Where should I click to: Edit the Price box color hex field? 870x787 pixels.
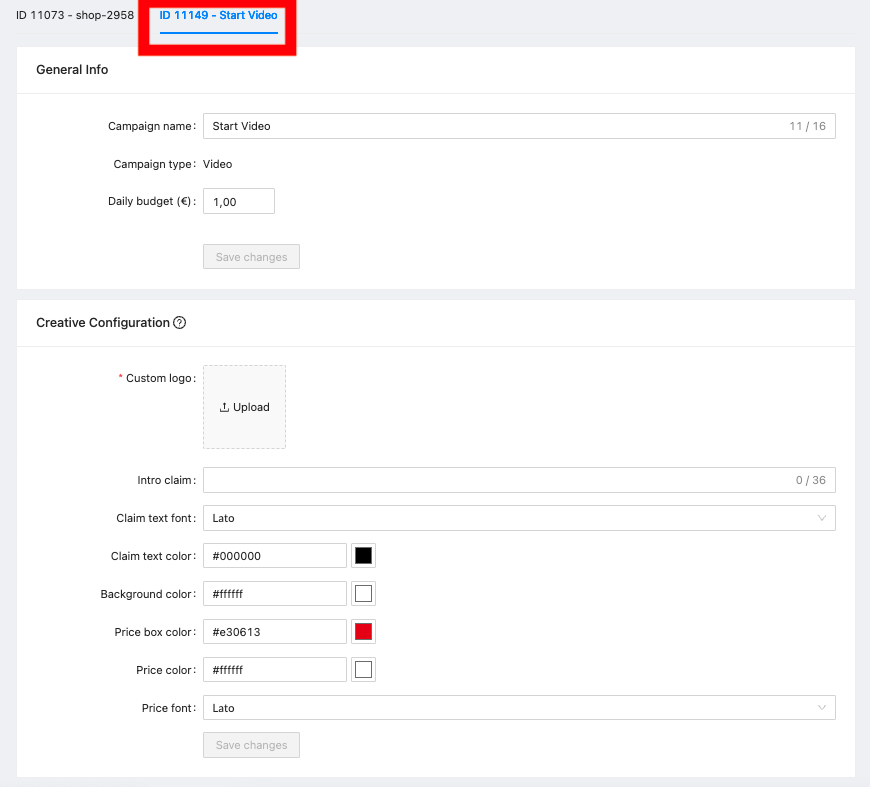pos(275,632)
